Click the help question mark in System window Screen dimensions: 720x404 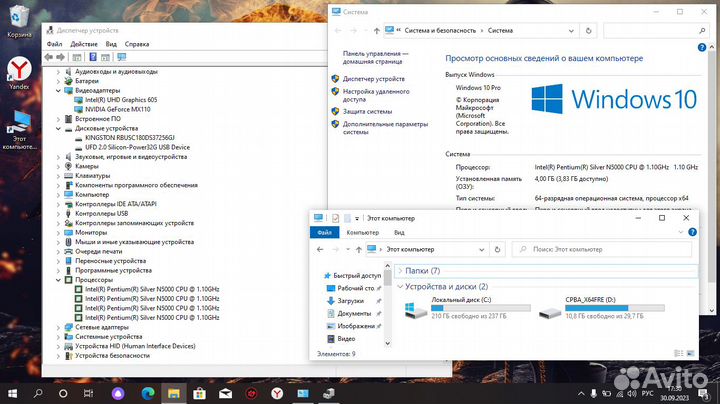point(702,47)
